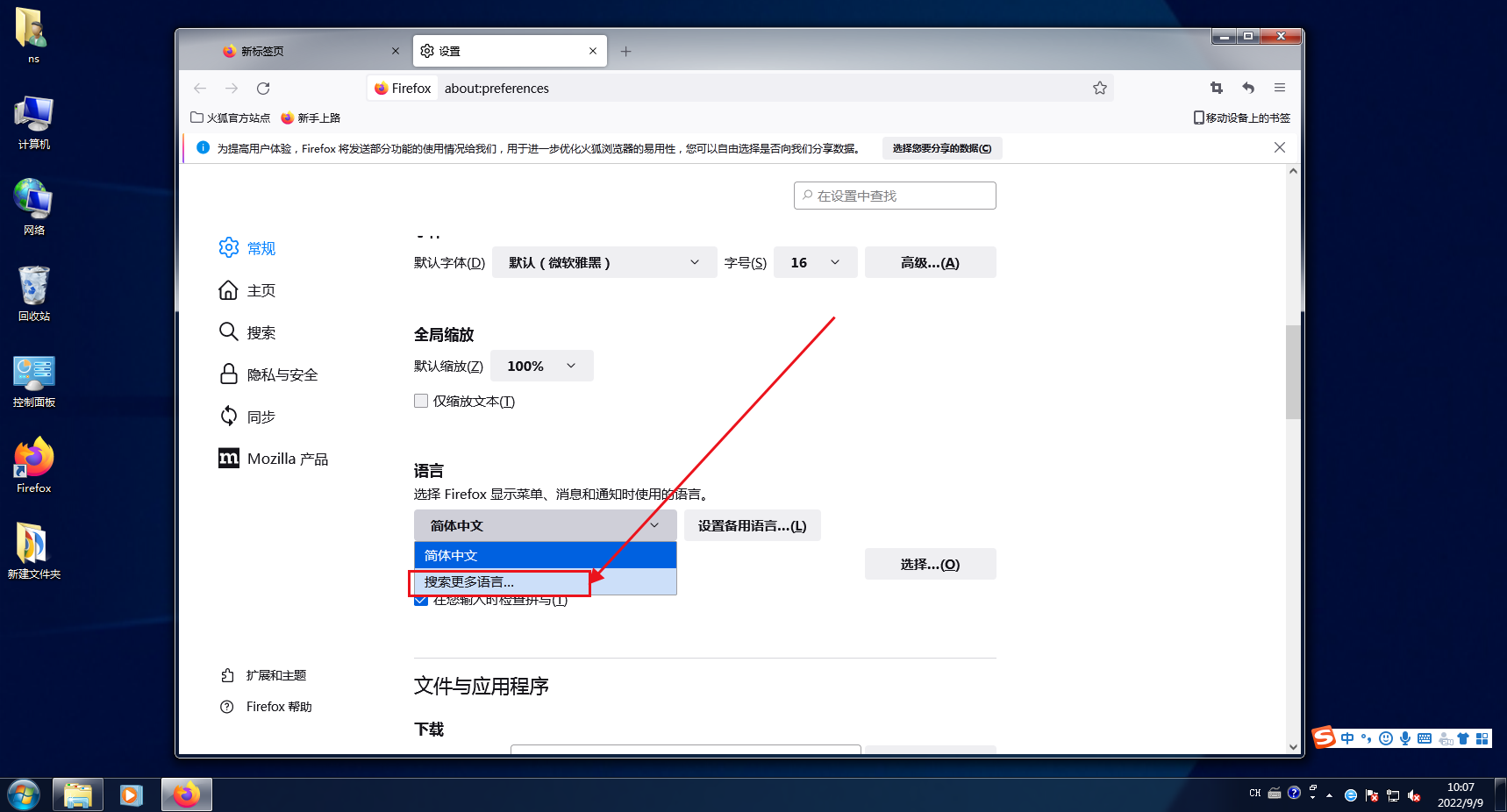Image resolution: width=1507 pixels, height=812 pixels.
Task: Open the 同步 settings category
Action: 247,417
